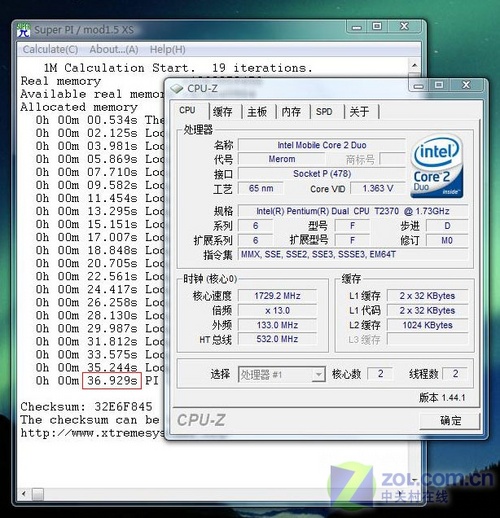Click the Super PI horizontal scrollbar thumb
Viewport: 500px width, 518px height.
[38, 494]
